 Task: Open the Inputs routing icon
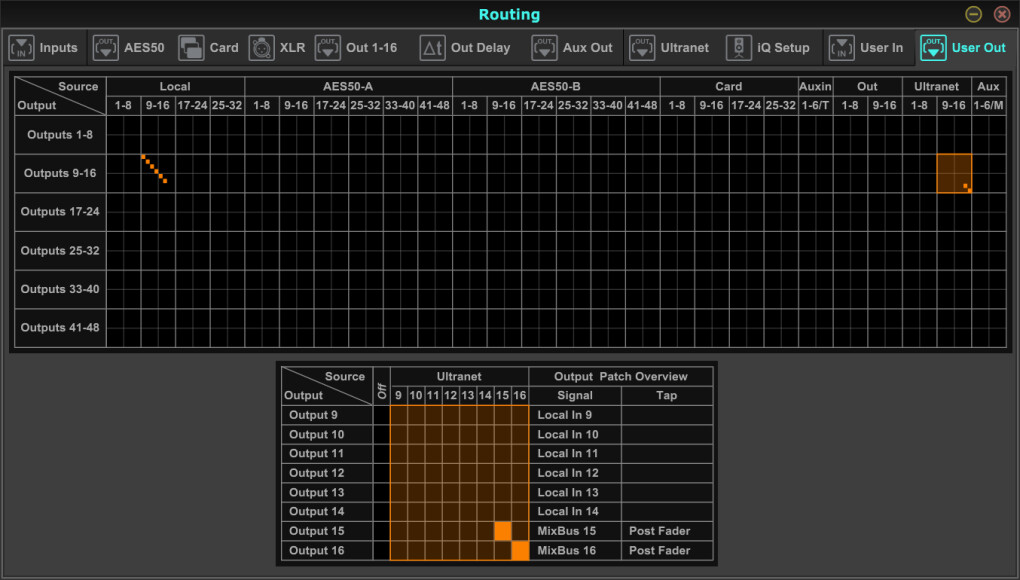coord(21,48)
